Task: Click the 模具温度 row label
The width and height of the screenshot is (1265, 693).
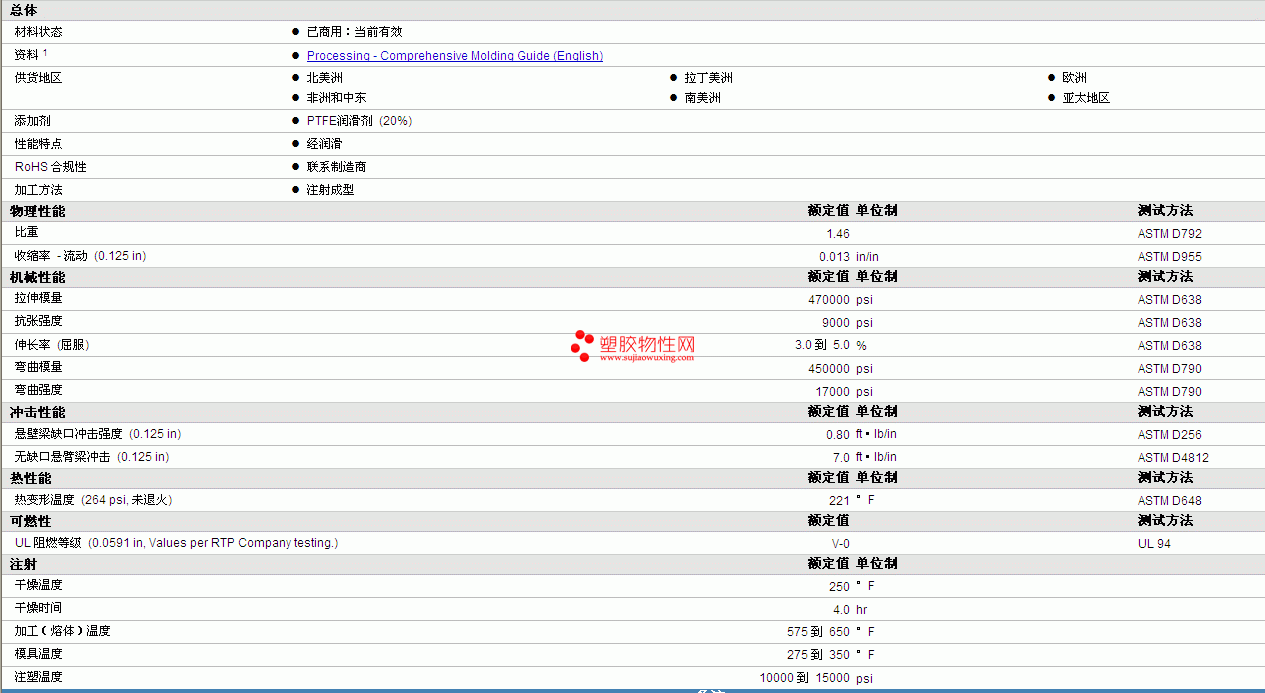Action: [x=39, y=654]
